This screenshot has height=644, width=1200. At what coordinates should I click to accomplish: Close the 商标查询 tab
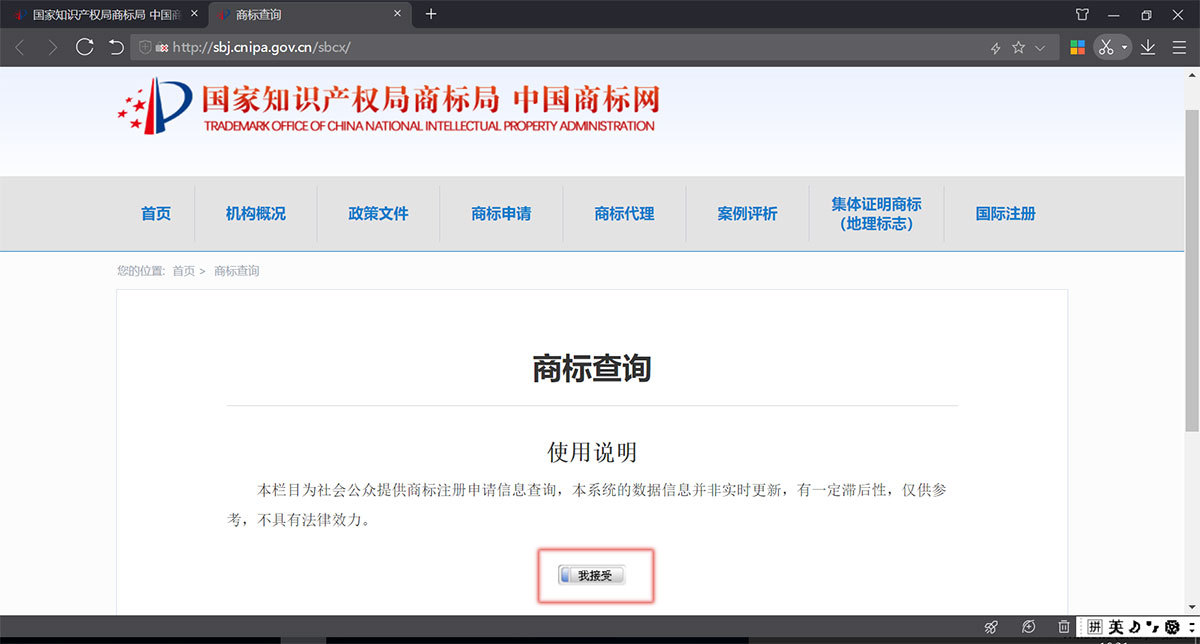click(x=397, y=14)
